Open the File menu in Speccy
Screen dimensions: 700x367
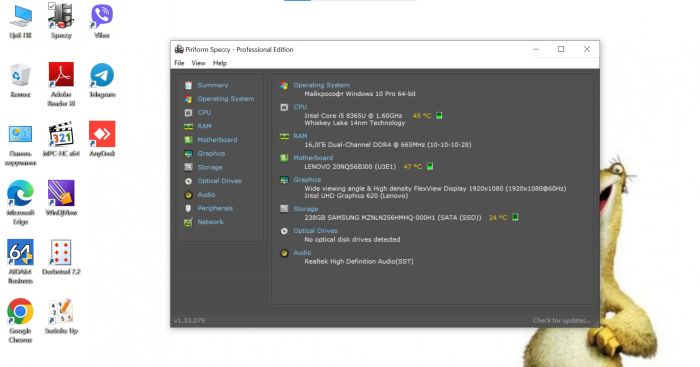pyautogui.click(x=179, y=63)
